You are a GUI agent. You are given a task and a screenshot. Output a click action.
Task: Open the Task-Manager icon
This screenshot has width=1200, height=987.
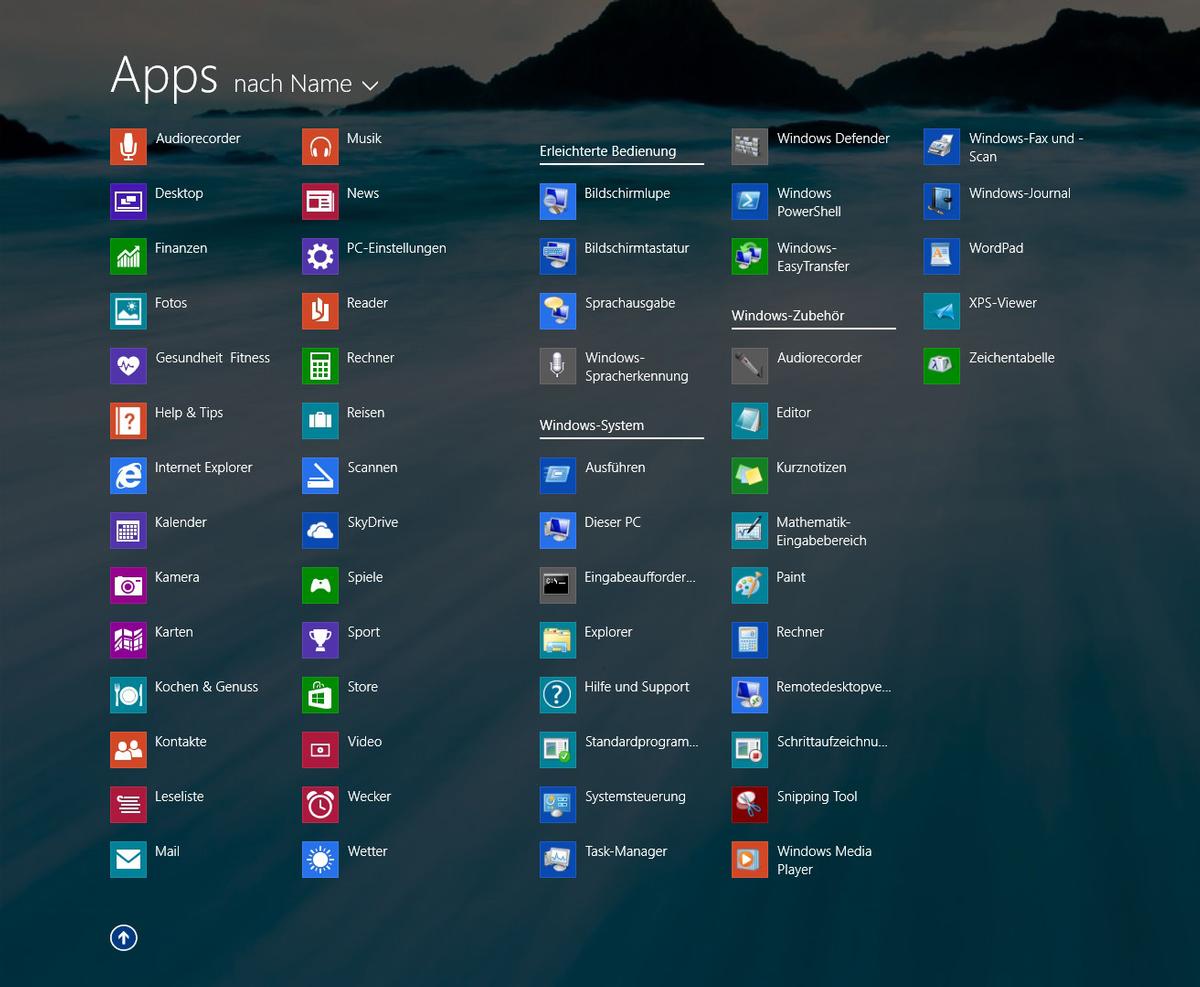tap(558, 862)
